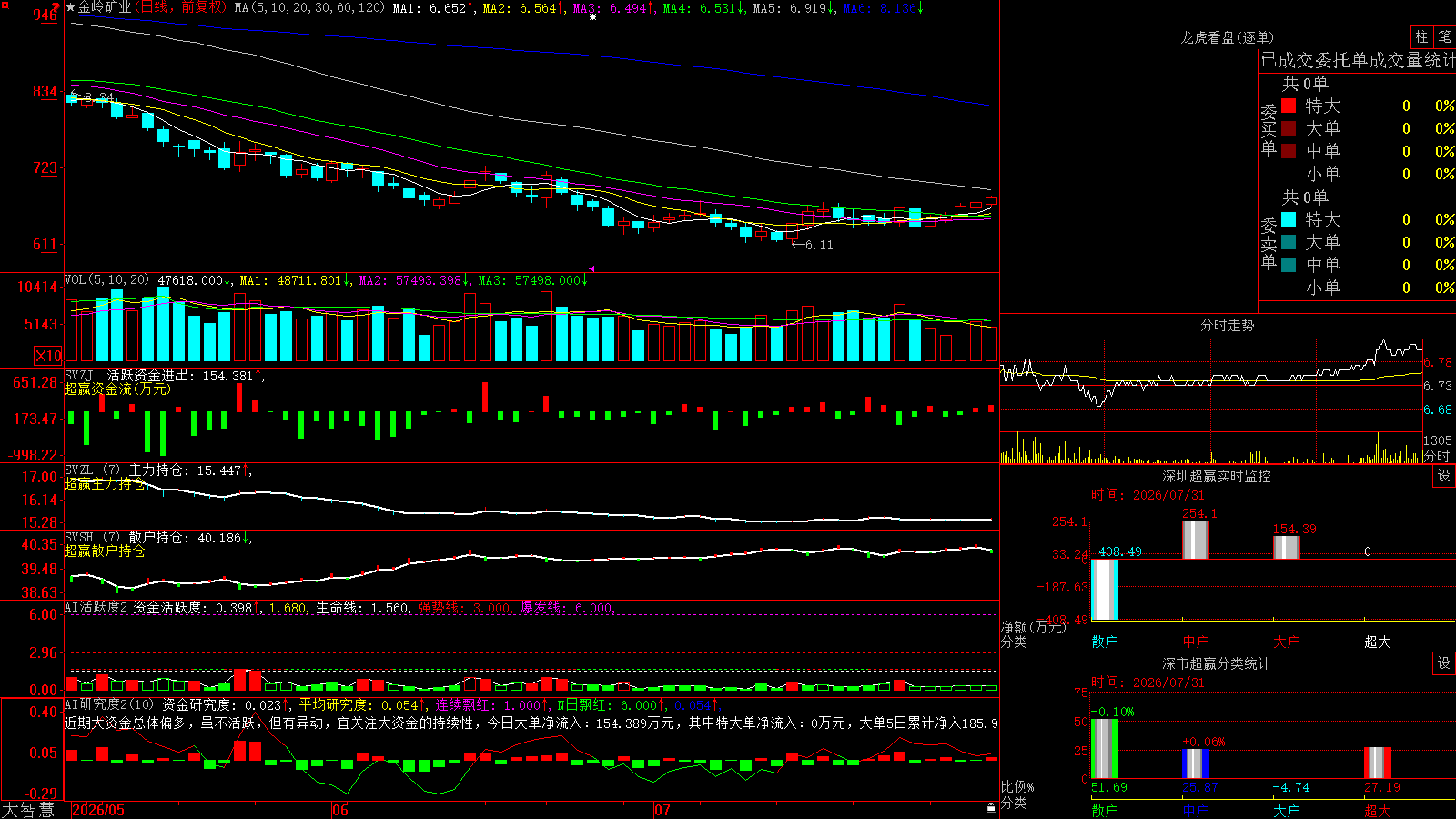Click the 大智慧 logo in the bottom-left

coord(27,810)
